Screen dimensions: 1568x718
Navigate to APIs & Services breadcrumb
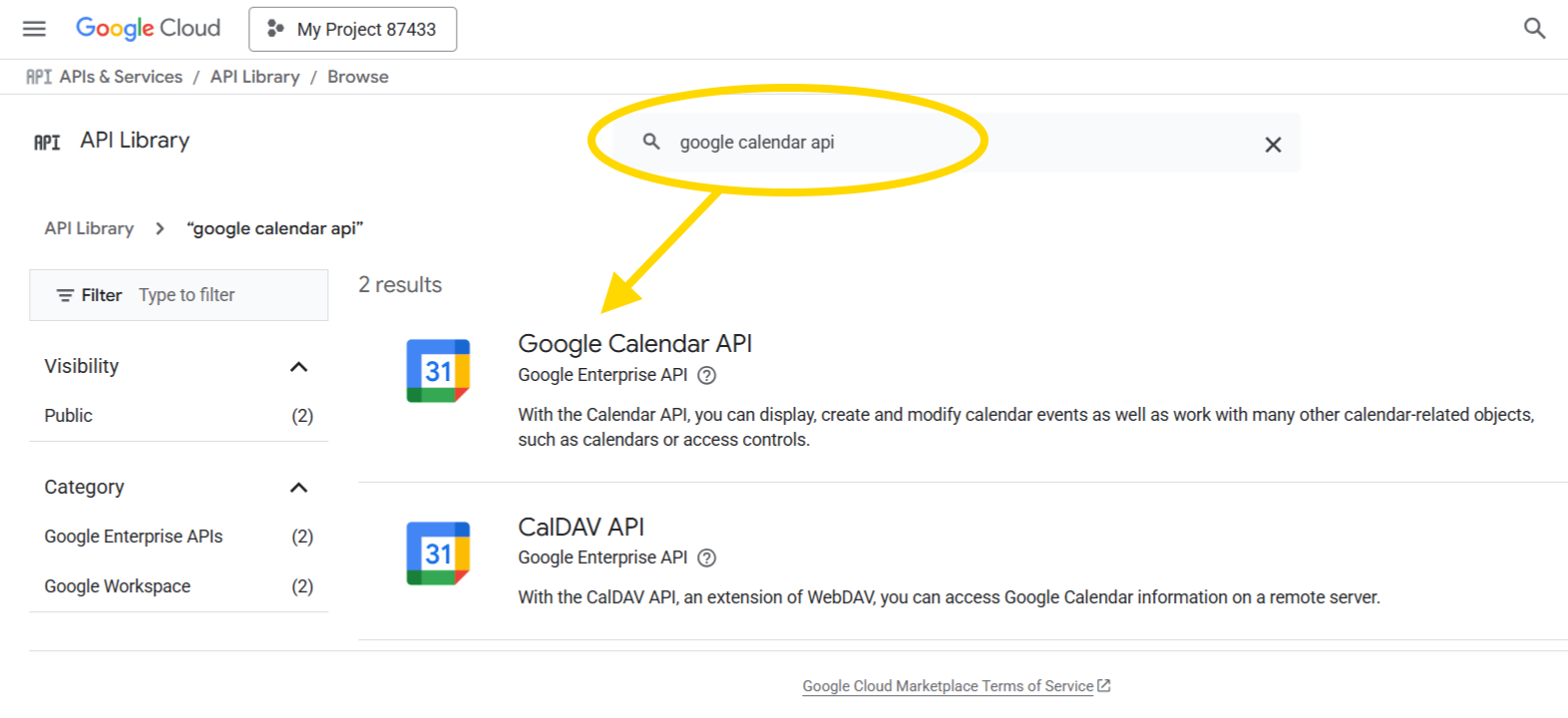[x=120, y=76]
